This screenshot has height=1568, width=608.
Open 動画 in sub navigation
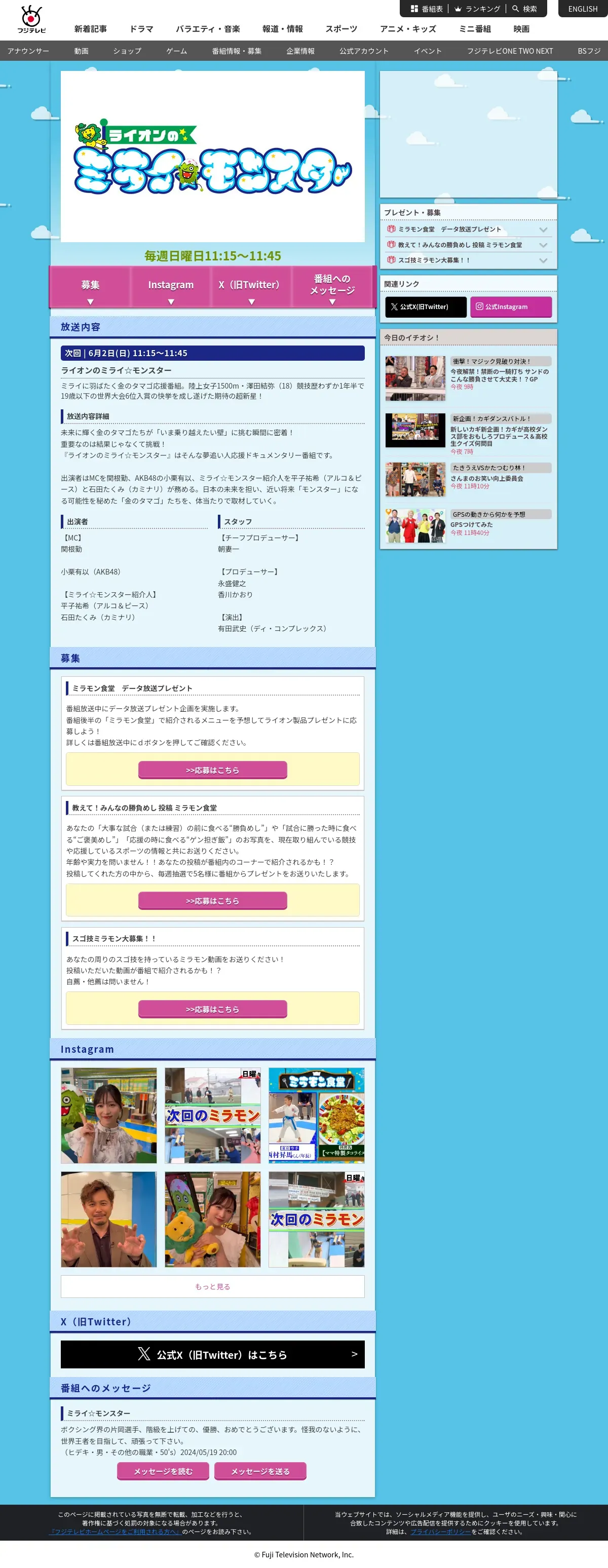click(x=82, y=51)
